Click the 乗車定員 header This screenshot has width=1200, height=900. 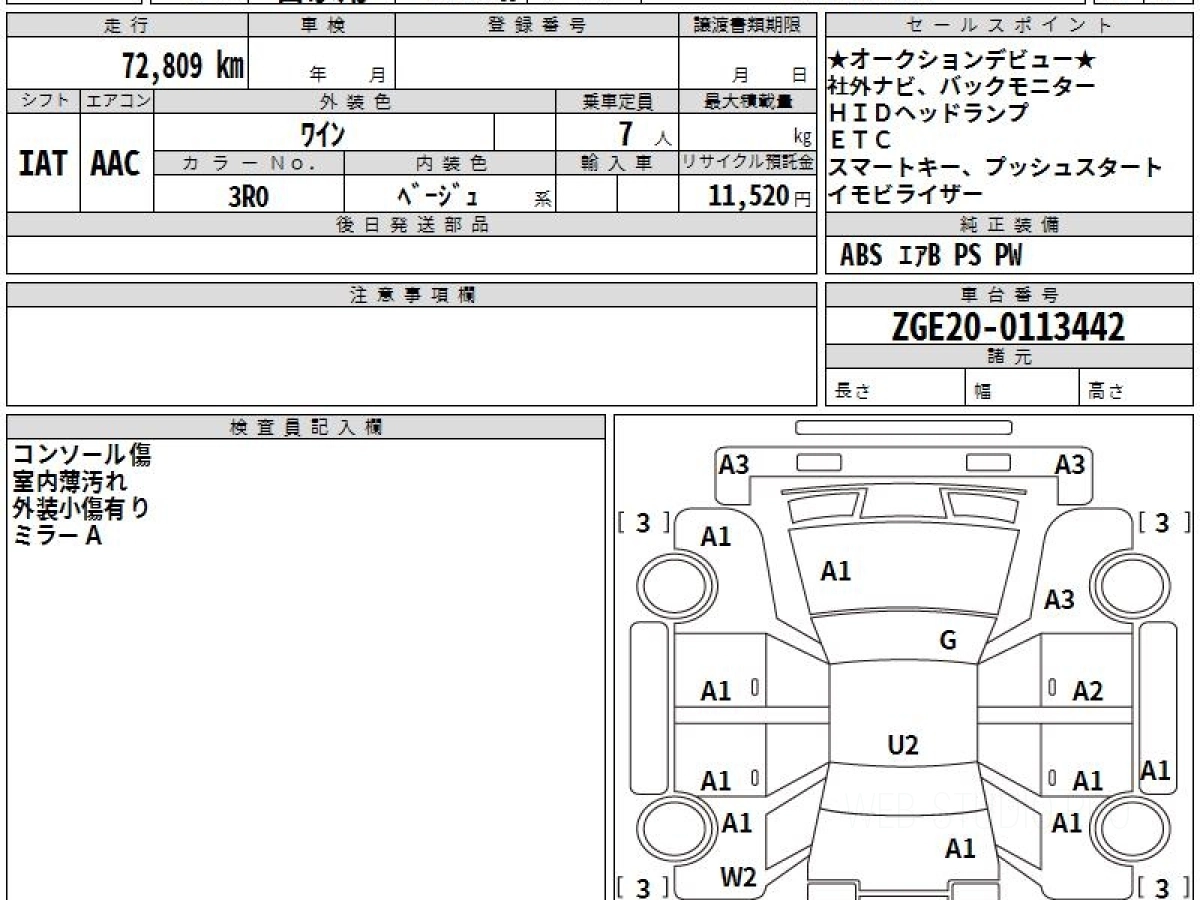tap(617, 101)
